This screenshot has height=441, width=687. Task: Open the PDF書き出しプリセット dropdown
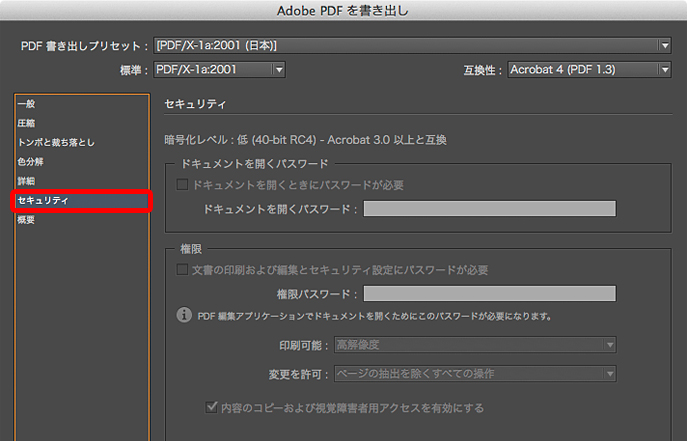412,46
